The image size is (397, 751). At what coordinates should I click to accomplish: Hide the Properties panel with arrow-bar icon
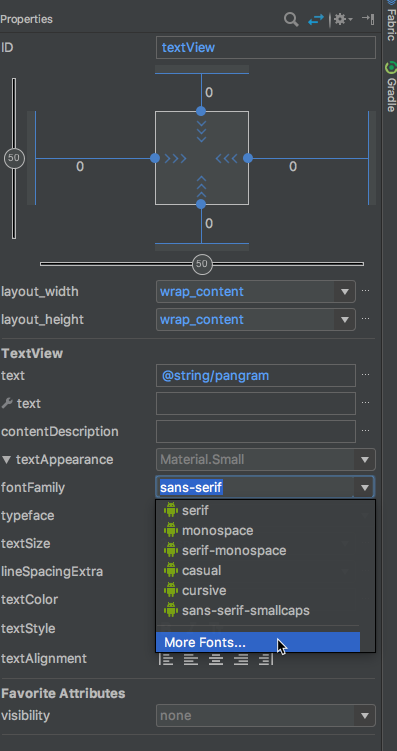[x=368, y=19]
